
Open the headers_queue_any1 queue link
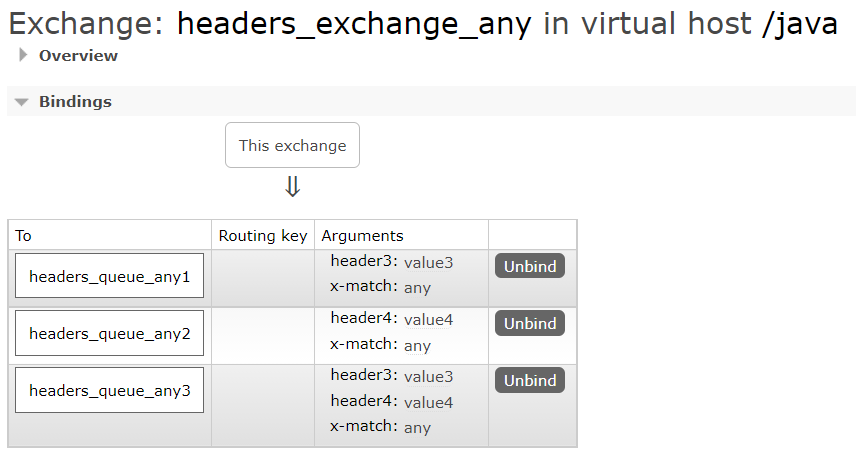109,277
